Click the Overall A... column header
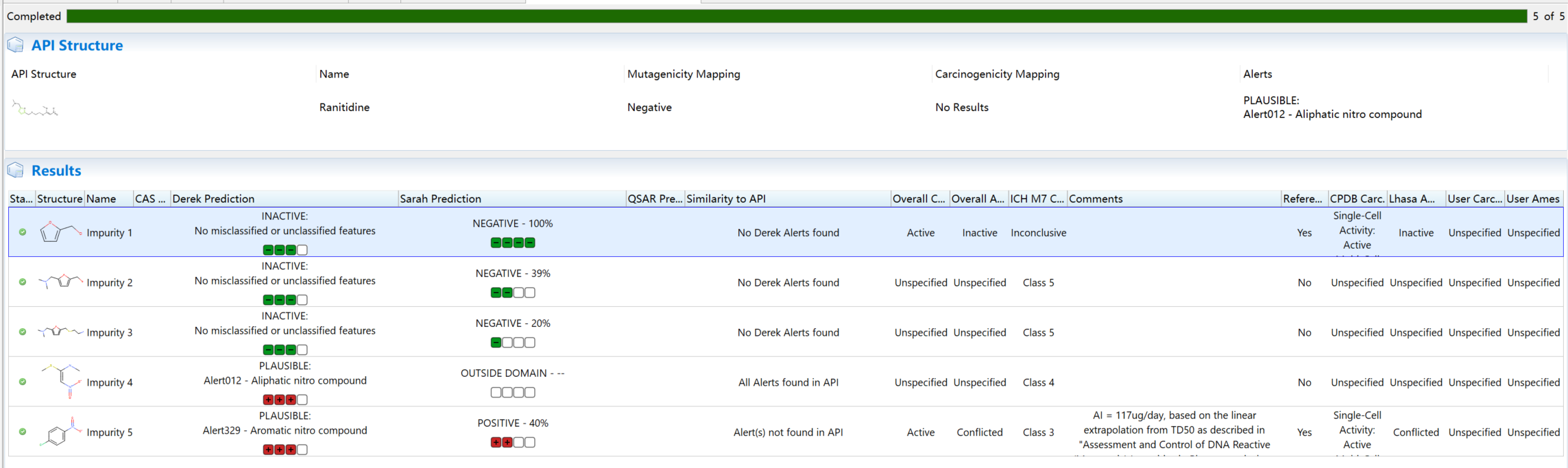 click(979, 199)
